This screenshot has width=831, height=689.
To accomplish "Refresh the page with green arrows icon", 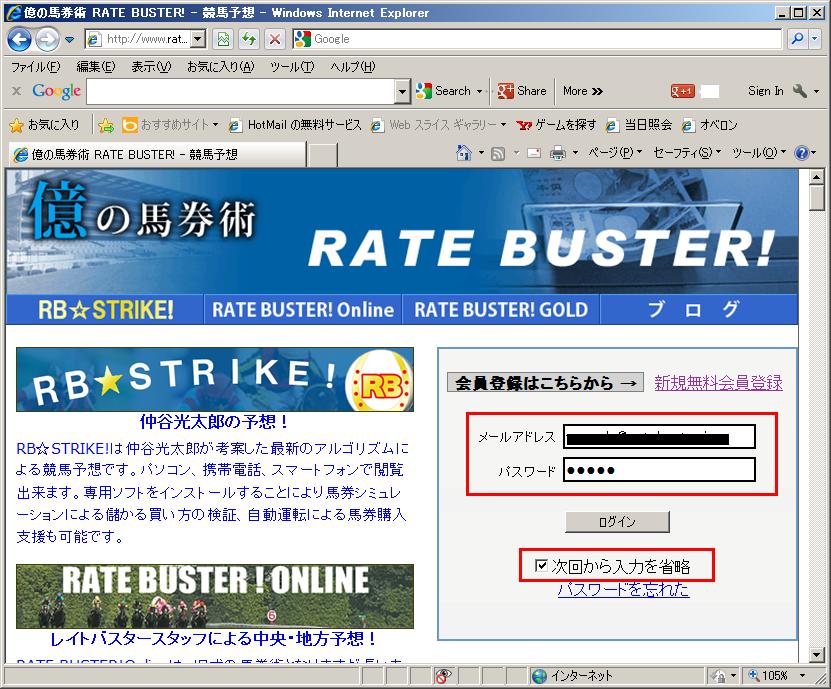I will coord(249,39).
